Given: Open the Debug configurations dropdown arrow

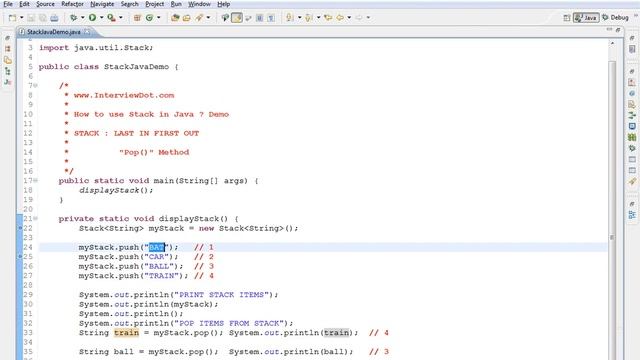Looking at the screenshot, I should pos(82,18).
